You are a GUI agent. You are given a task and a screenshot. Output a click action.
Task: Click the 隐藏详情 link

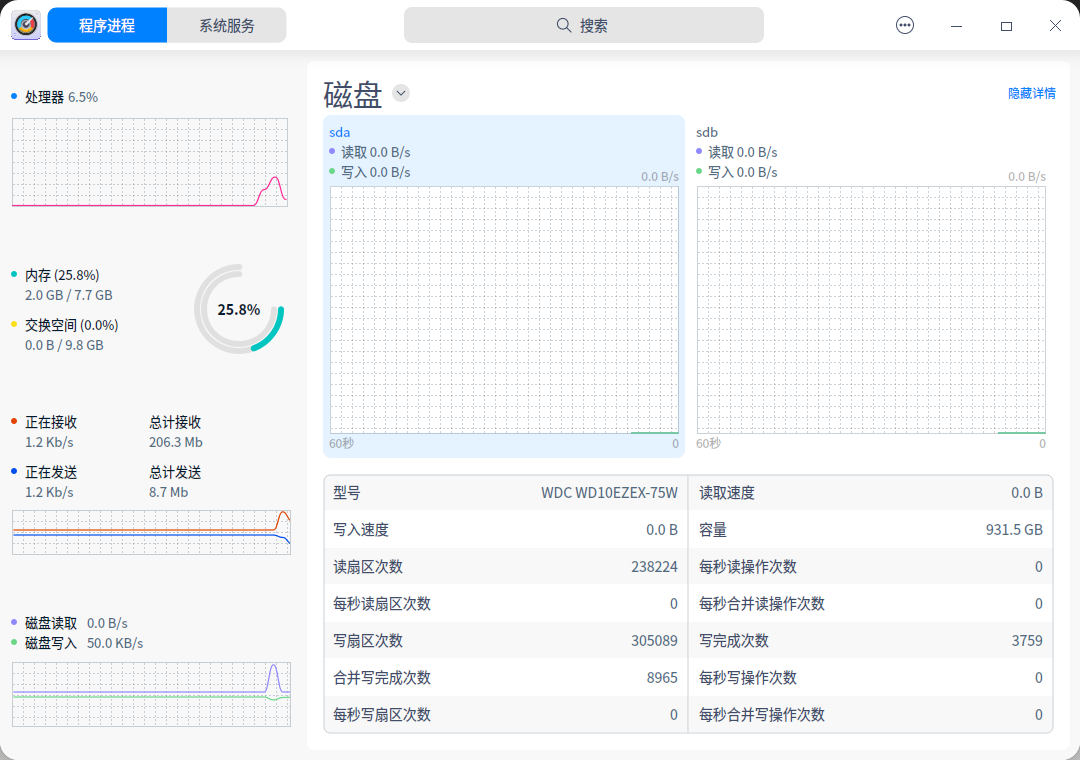(1031, 92)
